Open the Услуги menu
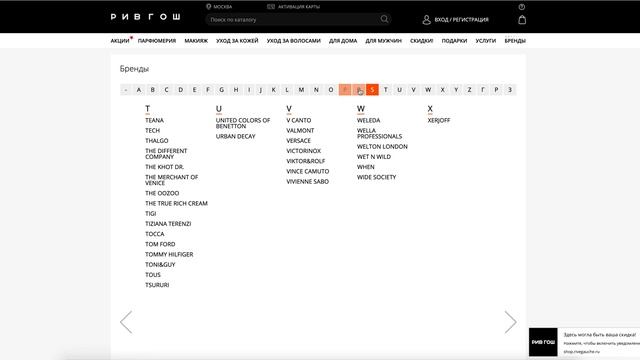Image resolution: width=640 pixels, height=360 pixels. pos(486,41)
